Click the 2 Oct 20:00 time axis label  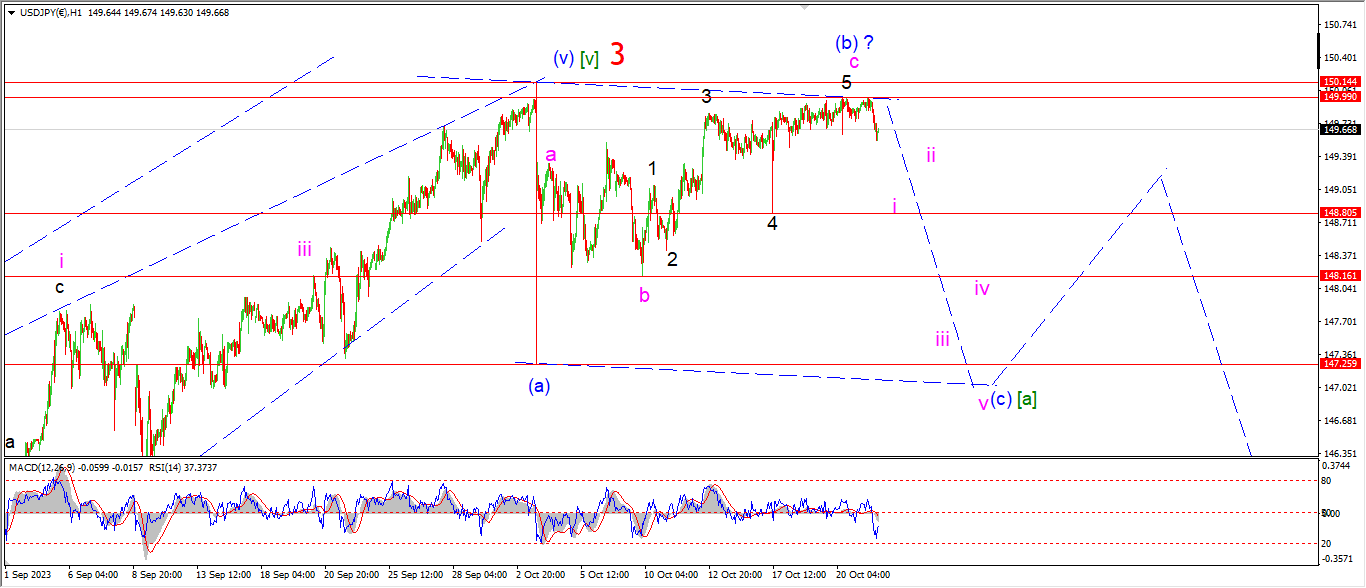(542, 575)
